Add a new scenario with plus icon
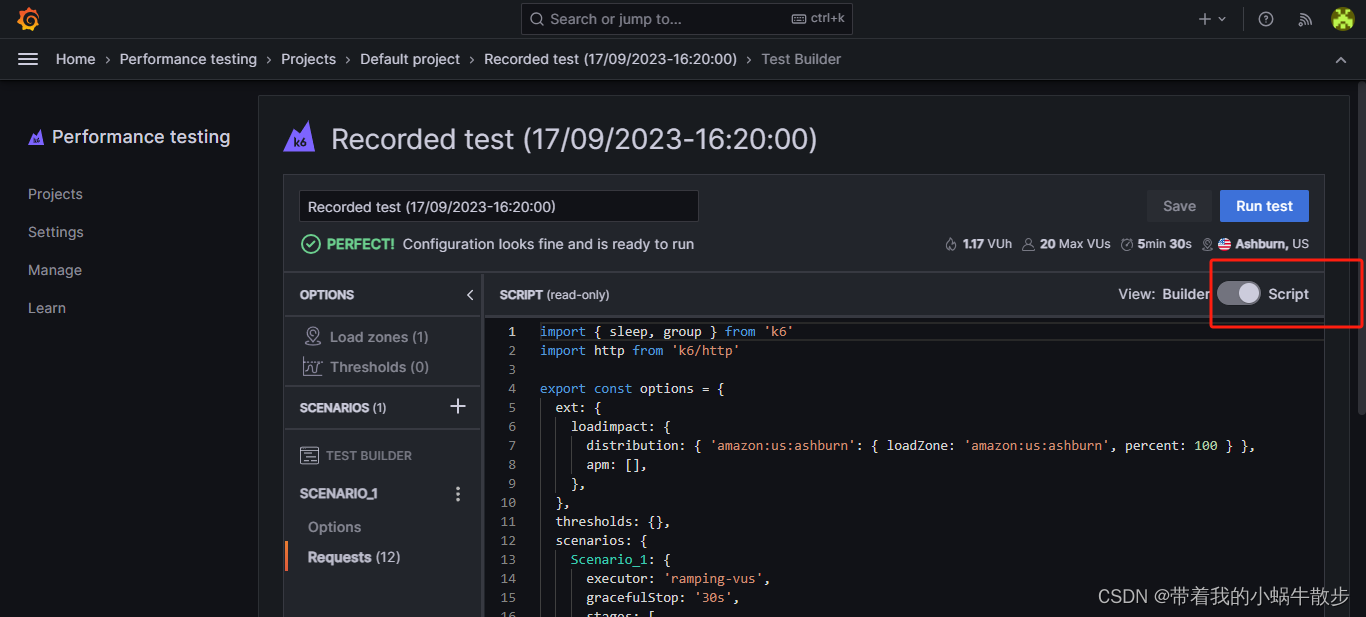 click(458, 406)
